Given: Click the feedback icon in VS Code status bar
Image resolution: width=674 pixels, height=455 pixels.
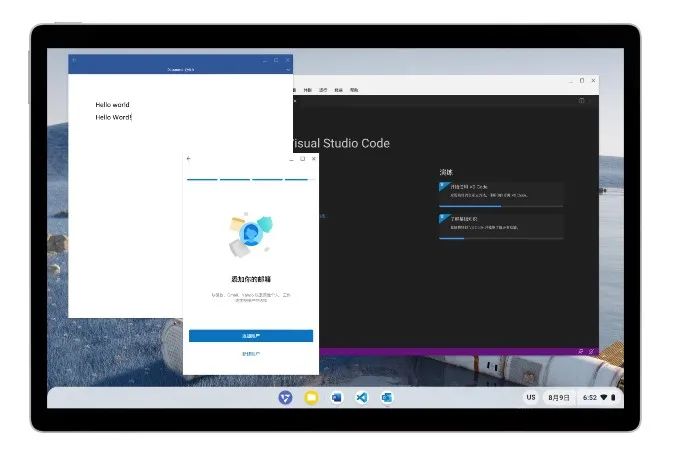Looking at the screenshot, I should pyautogui.click(x=581, y=351).
